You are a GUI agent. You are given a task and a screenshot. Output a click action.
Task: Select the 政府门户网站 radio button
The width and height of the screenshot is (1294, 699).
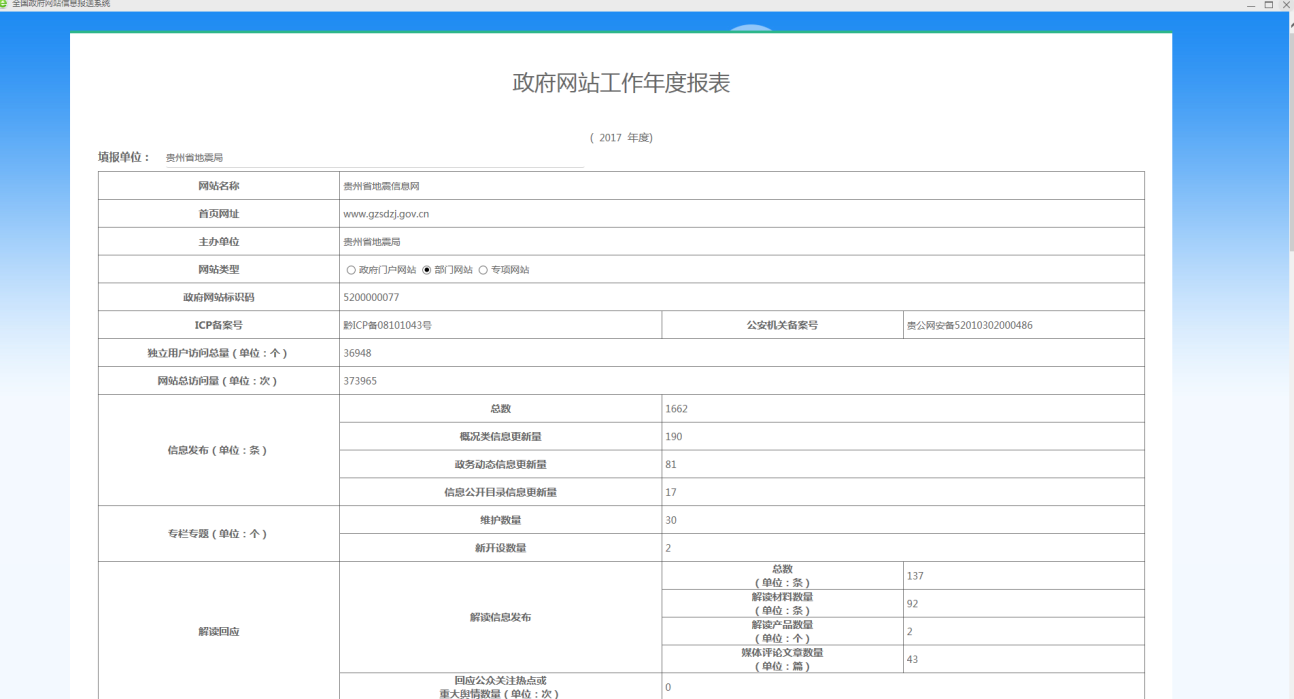pos(351,270)
